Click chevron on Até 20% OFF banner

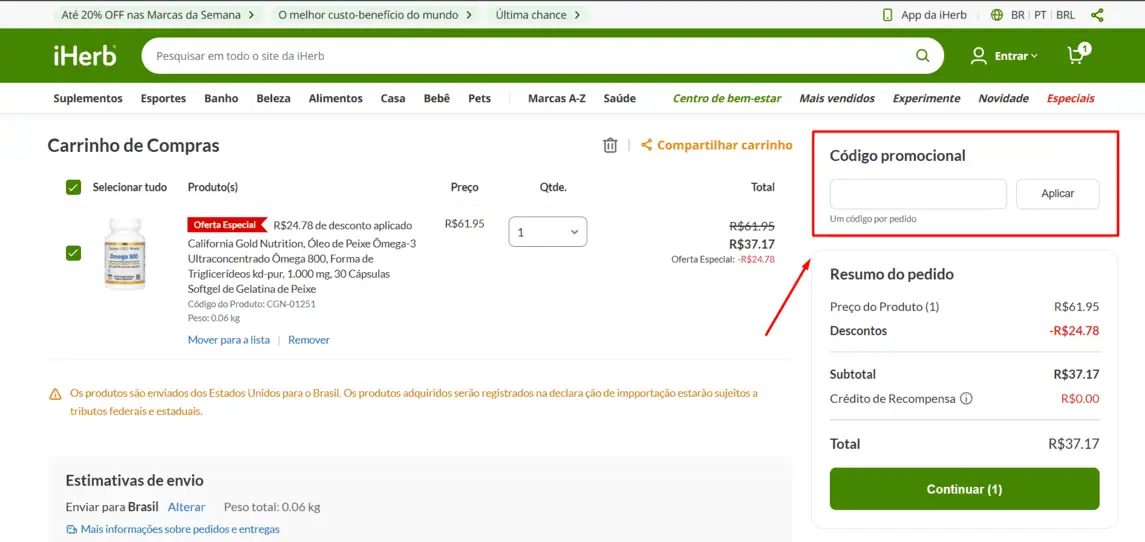(x=251, y=15)
